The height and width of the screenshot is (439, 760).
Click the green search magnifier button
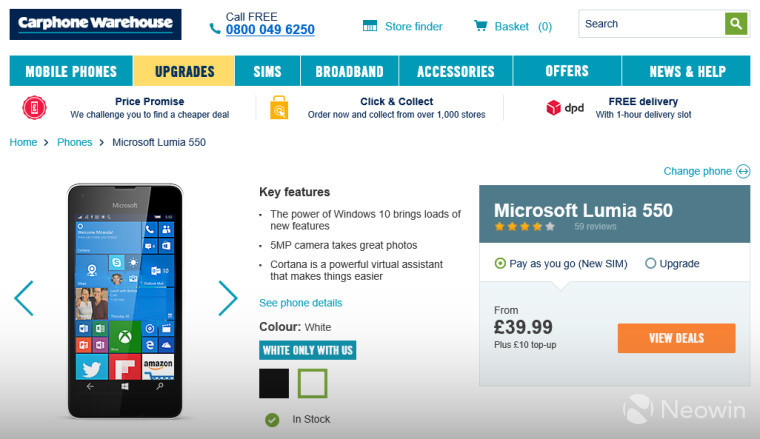click(x=736, y=24)
